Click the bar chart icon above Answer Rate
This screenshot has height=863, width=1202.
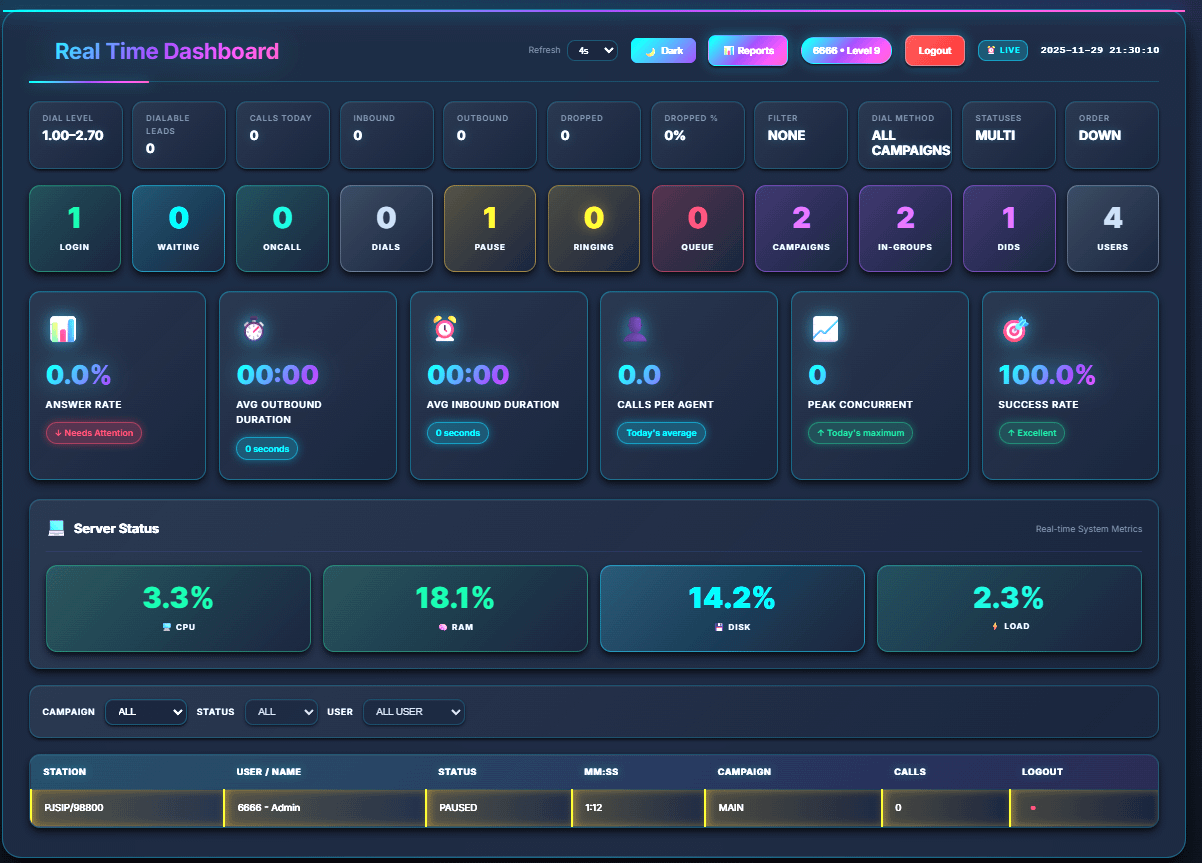click(x=63, y=328)
